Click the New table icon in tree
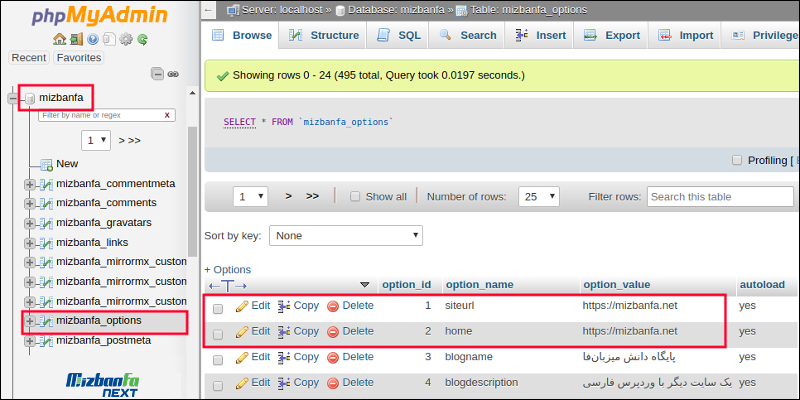 point(47,164)
